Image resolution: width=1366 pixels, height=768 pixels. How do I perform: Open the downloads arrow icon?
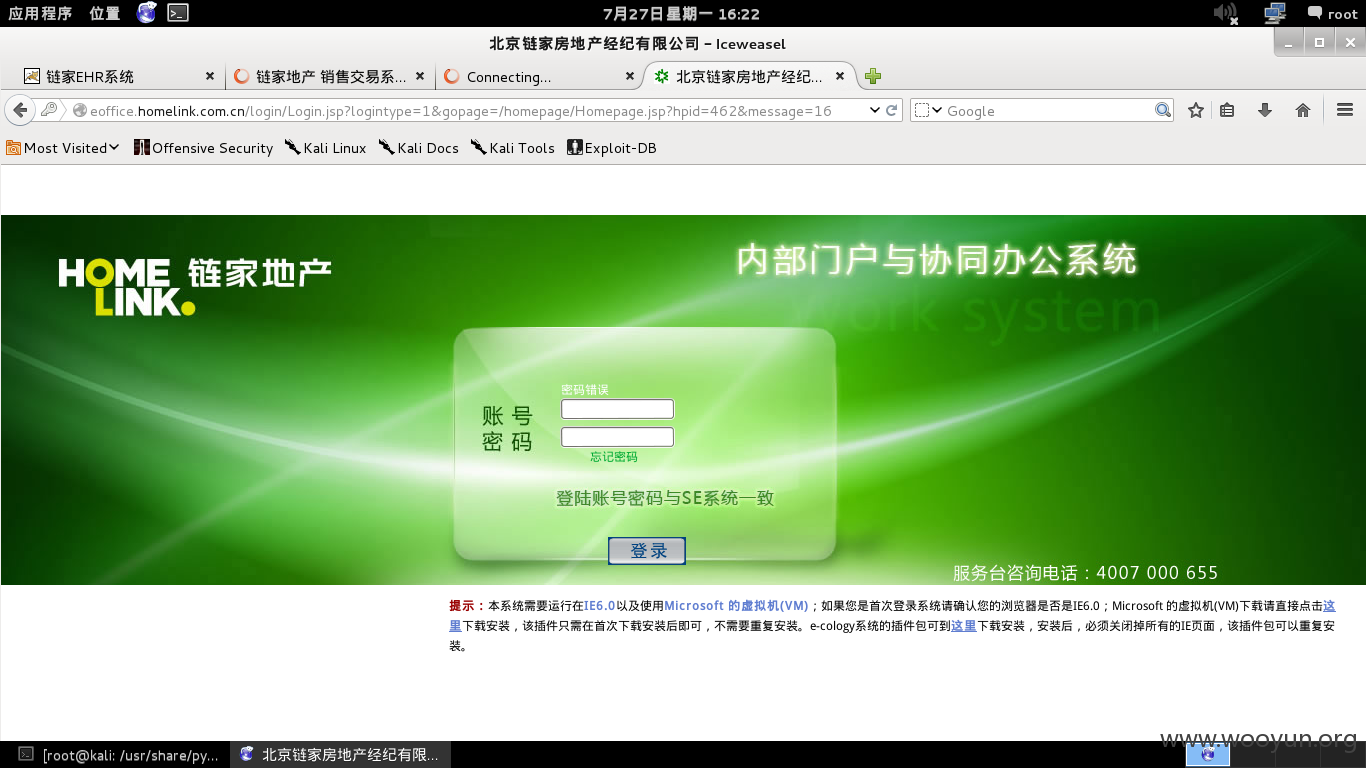(1265, 110)
